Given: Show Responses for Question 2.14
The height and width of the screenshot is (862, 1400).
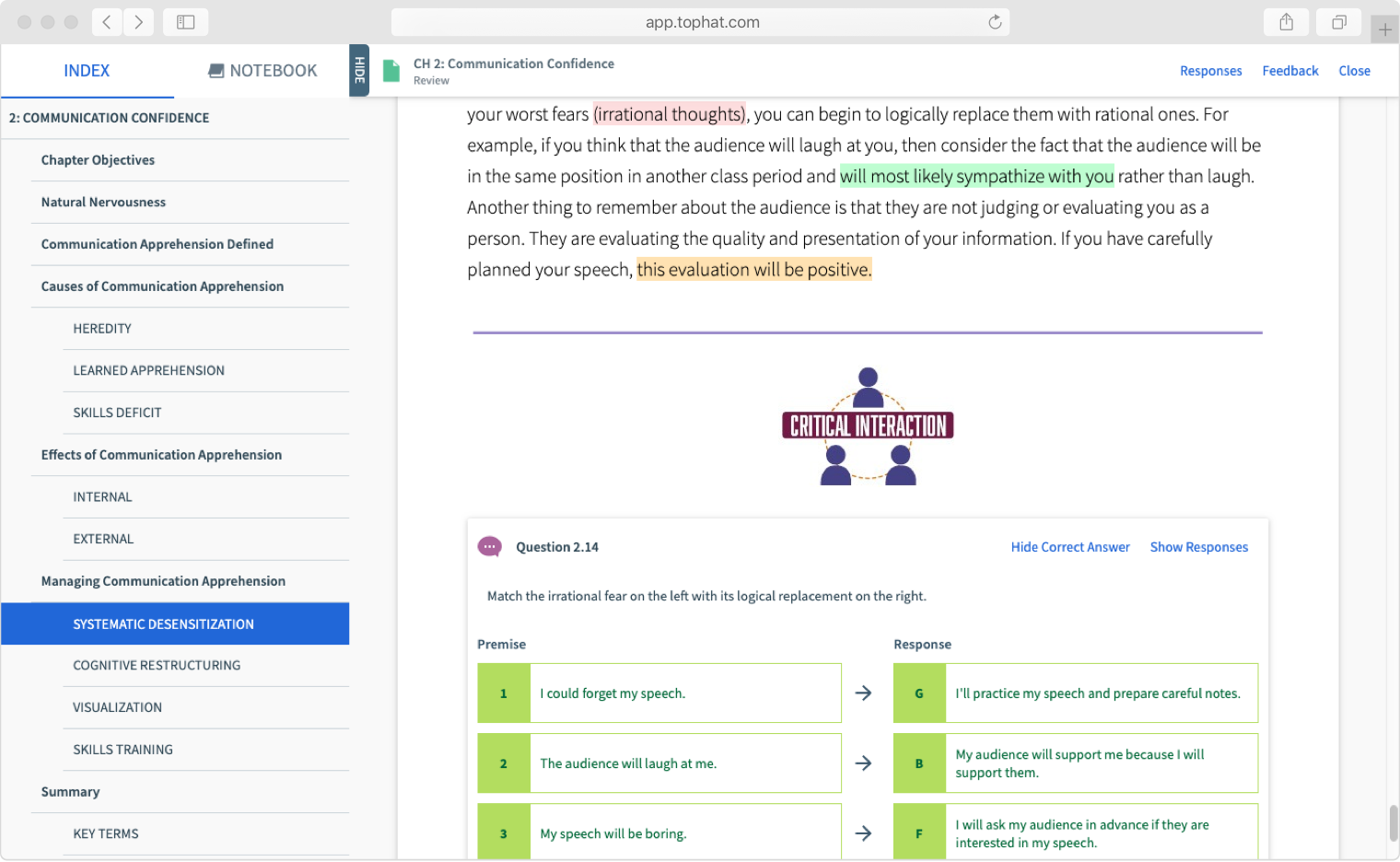Looking at the screenshot, I should 1198,547.
